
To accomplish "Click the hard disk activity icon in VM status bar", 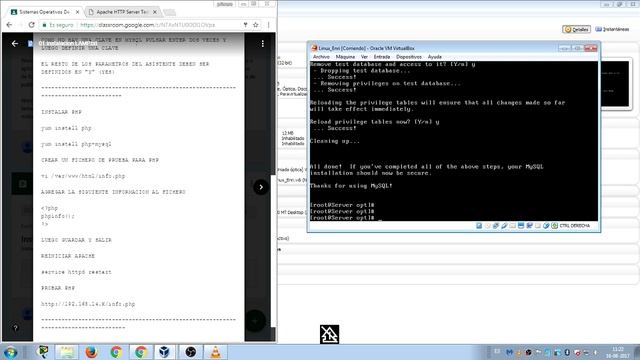I will pyautogui.click(x=479, y=226).
